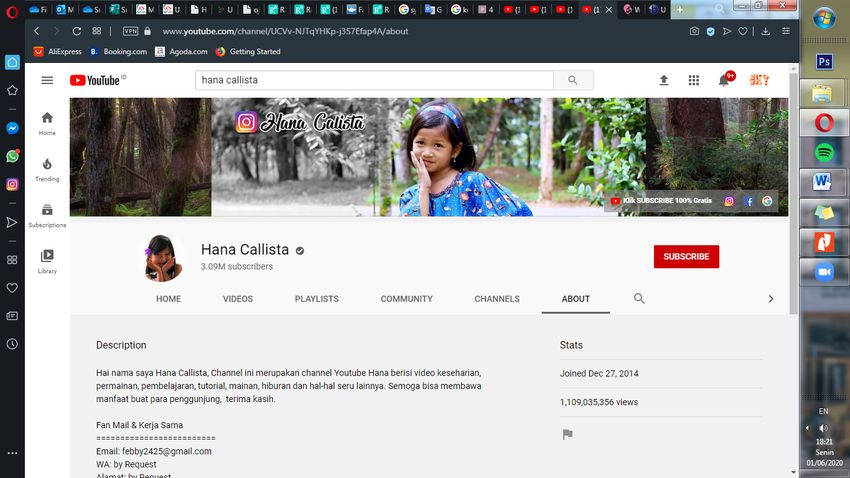Go to Home in YouTube sidebar
Image resolution: width=850 pixels, height=478 pixels.
pos(47,124)
